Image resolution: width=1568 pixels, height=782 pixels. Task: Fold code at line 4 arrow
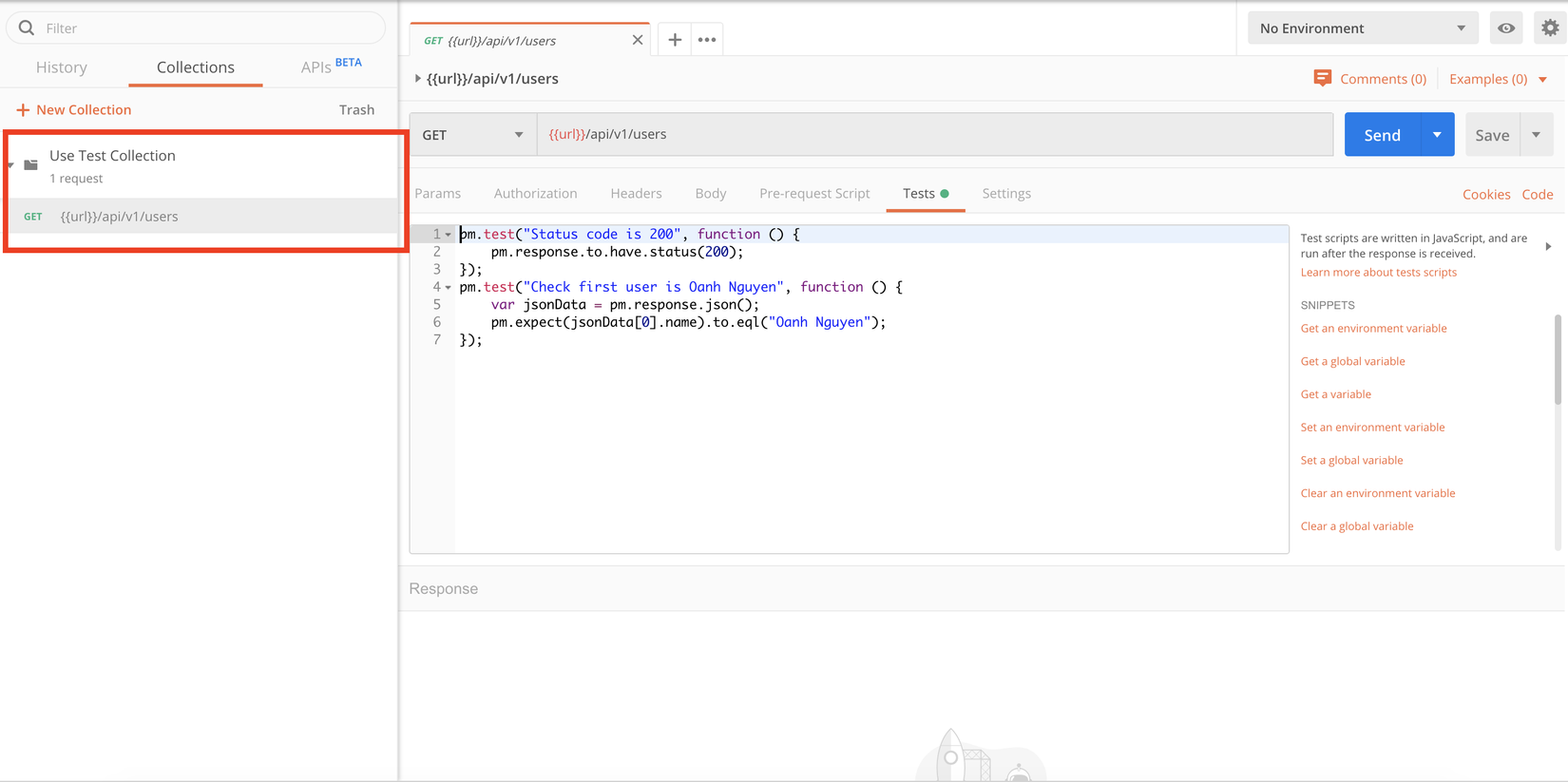[x=449, y=287]
